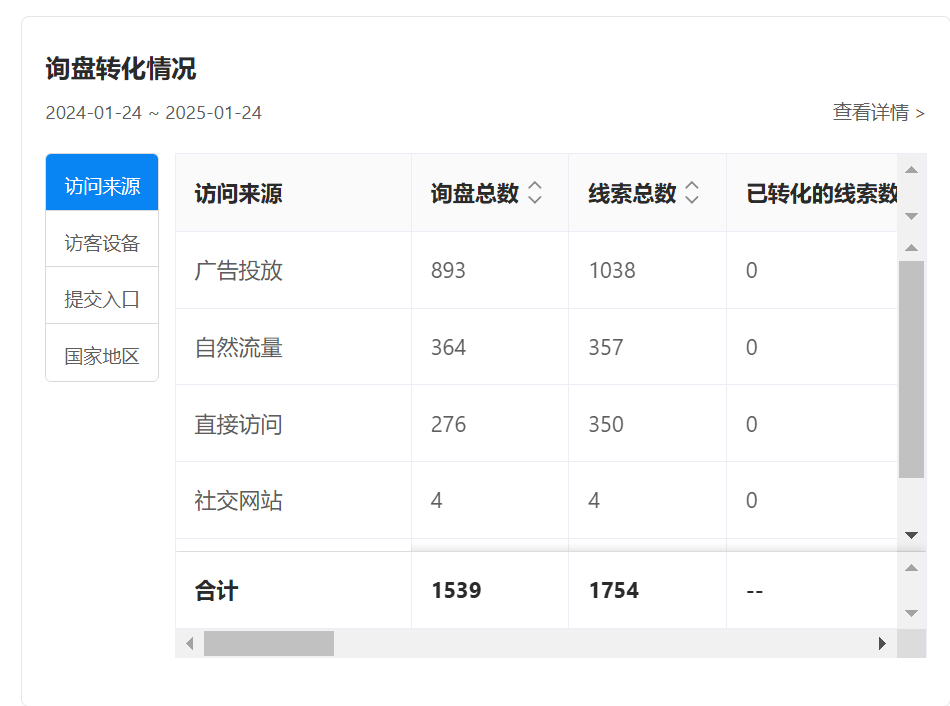Sort table by 线索总数 column arrows
The image size is (950, 706).
click(x=692, y=193)
